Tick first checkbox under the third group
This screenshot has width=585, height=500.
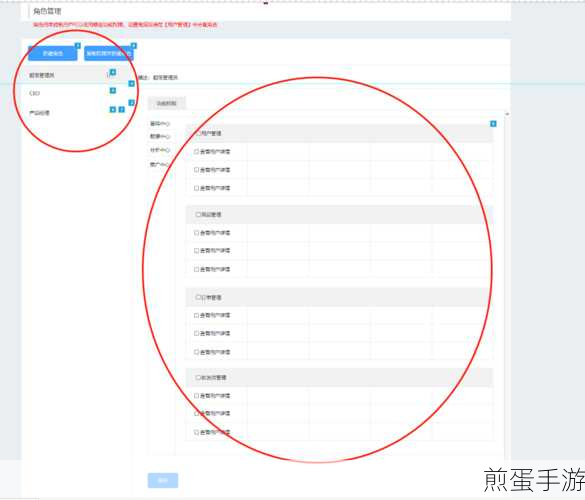tap(197, 315)
